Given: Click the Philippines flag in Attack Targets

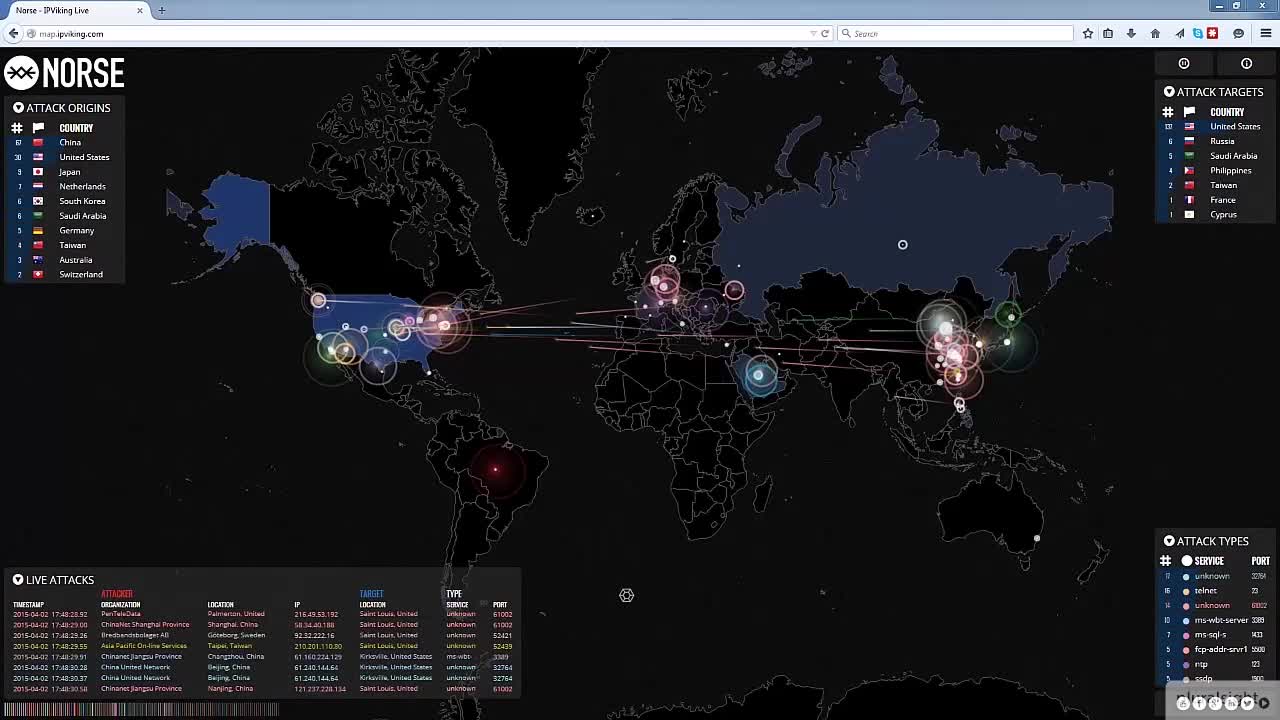Looking at the screenshot, I should coord(1189,171).
